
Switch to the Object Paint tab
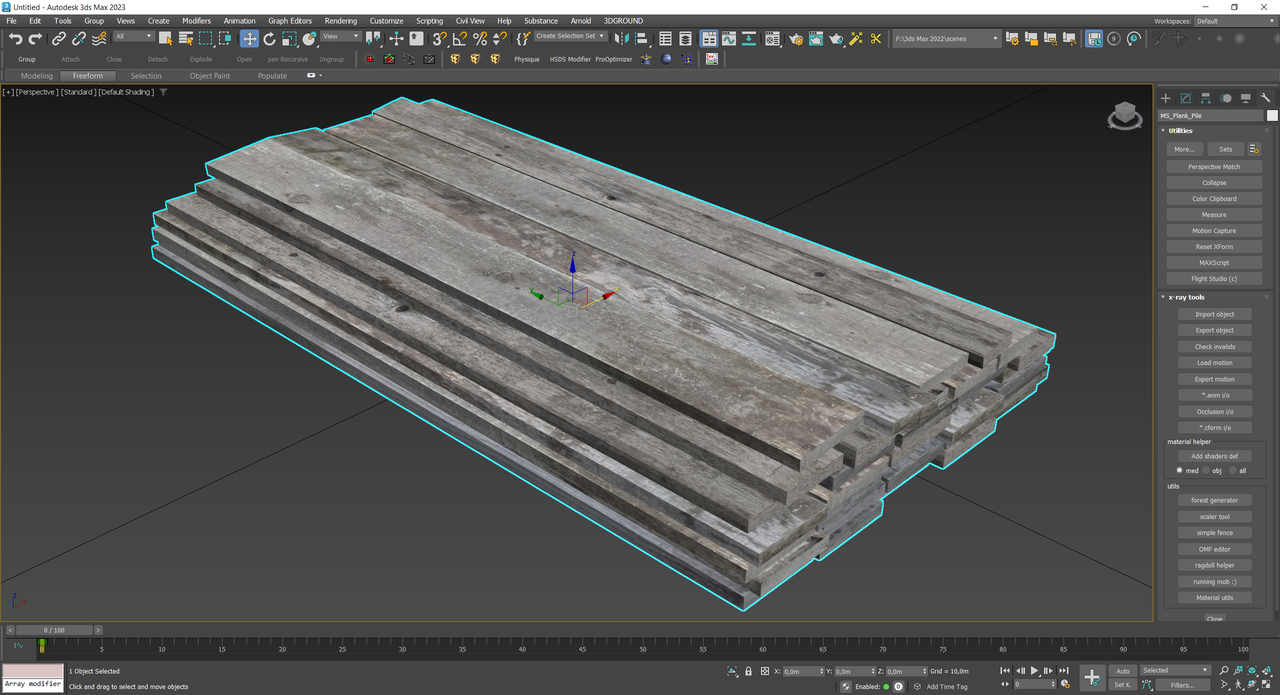tap(209, 76)
